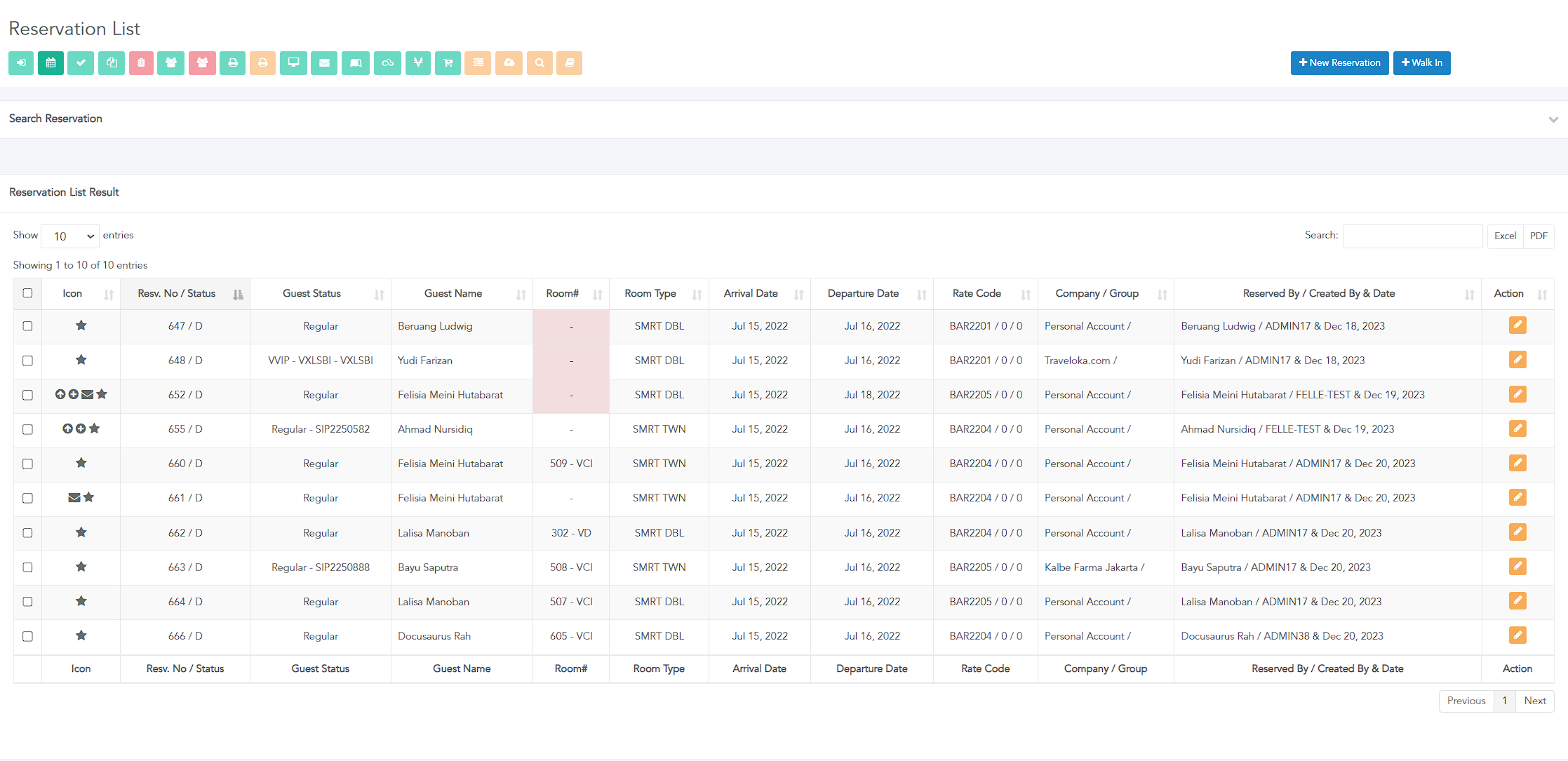Sort by Room Type column header
1568x761 pixels.
pyautogui.click(x=659, y=294)
